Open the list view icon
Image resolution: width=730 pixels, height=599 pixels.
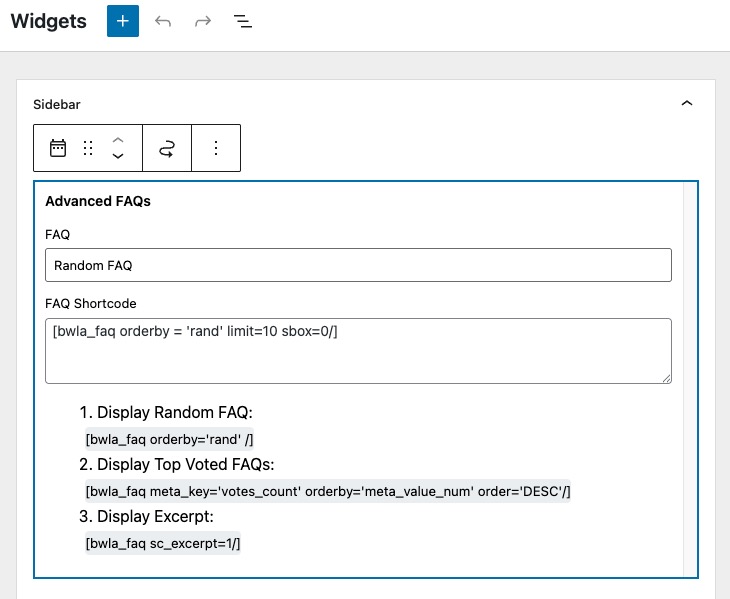243,21
